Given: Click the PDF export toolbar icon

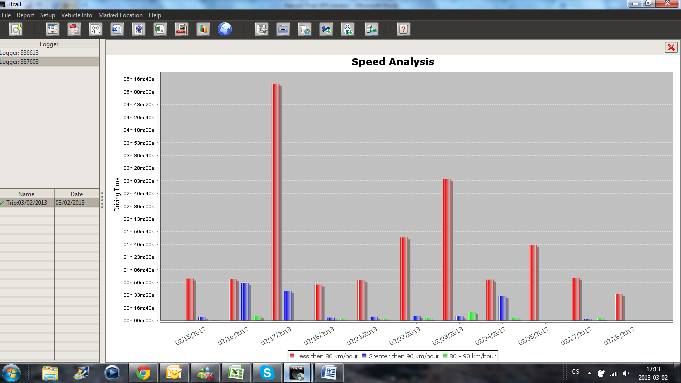Looking at the screenshot, I should point(74,29).
